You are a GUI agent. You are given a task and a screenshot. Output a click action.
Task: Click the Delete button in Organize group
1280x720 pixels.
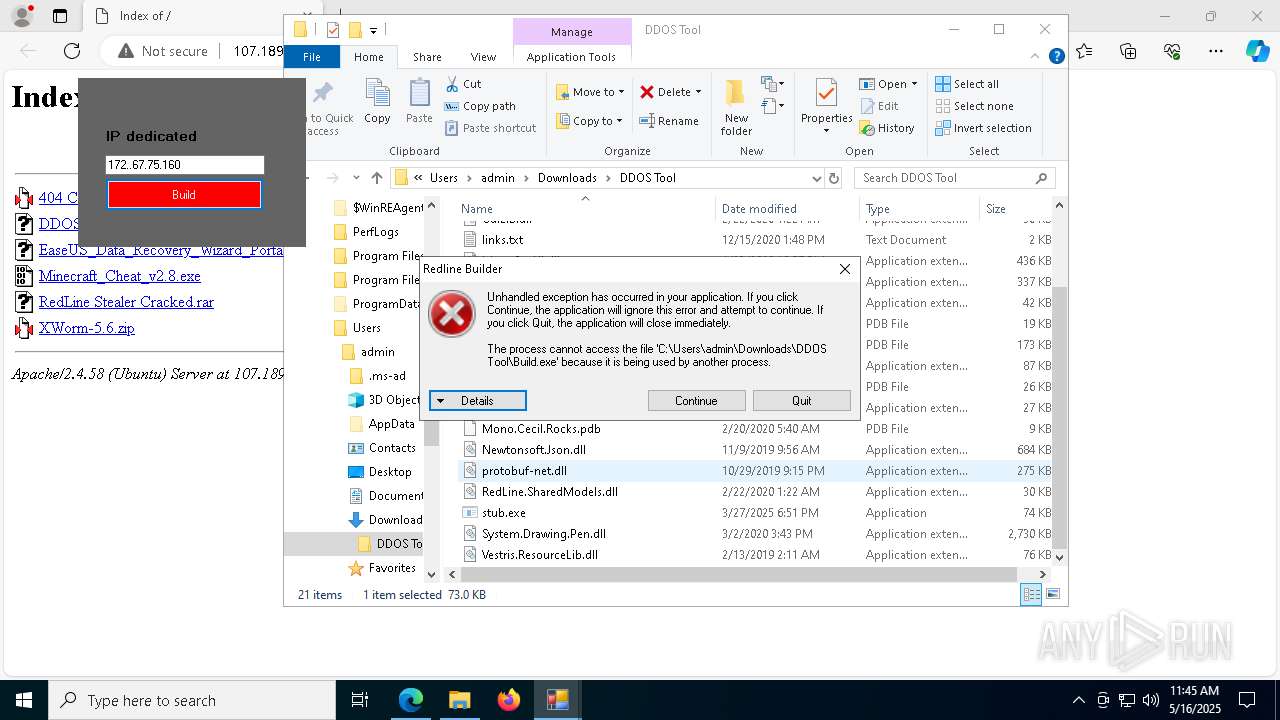670,92
